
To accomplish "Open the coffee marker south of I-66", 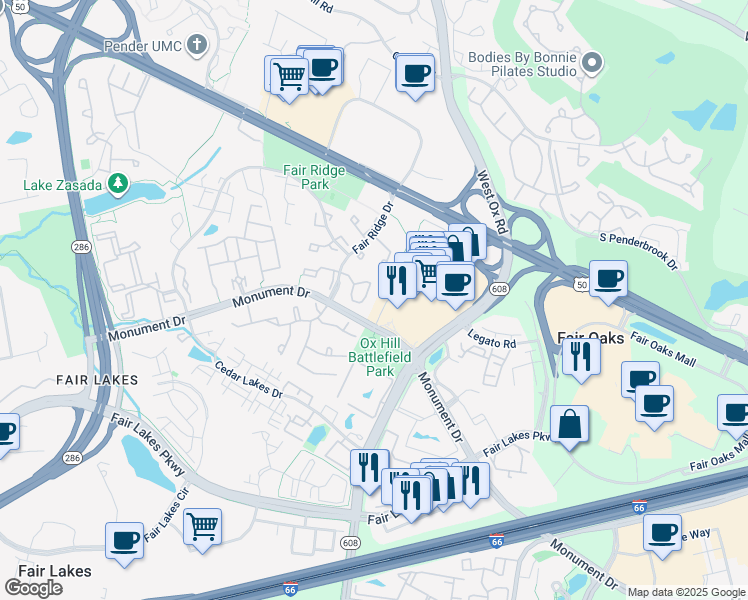I will 663,535.
